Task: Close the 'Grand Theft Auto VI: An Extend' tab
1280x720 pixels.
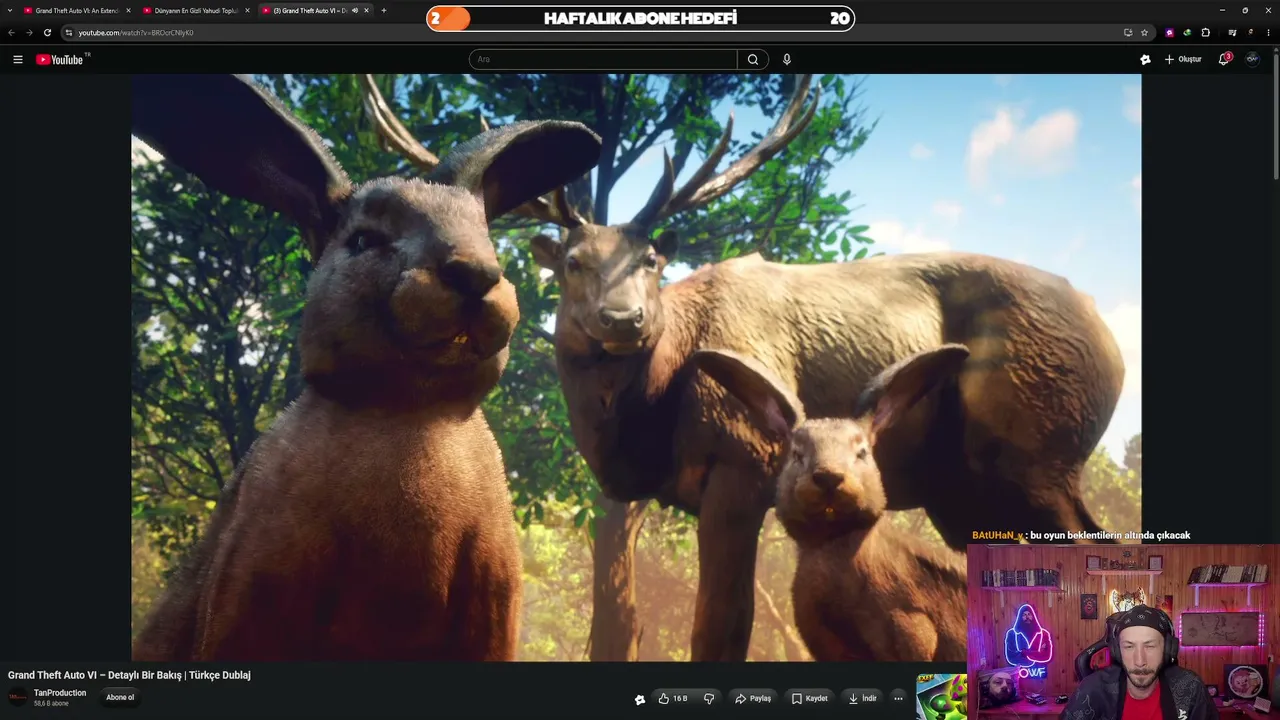Action: pos(128,10)
